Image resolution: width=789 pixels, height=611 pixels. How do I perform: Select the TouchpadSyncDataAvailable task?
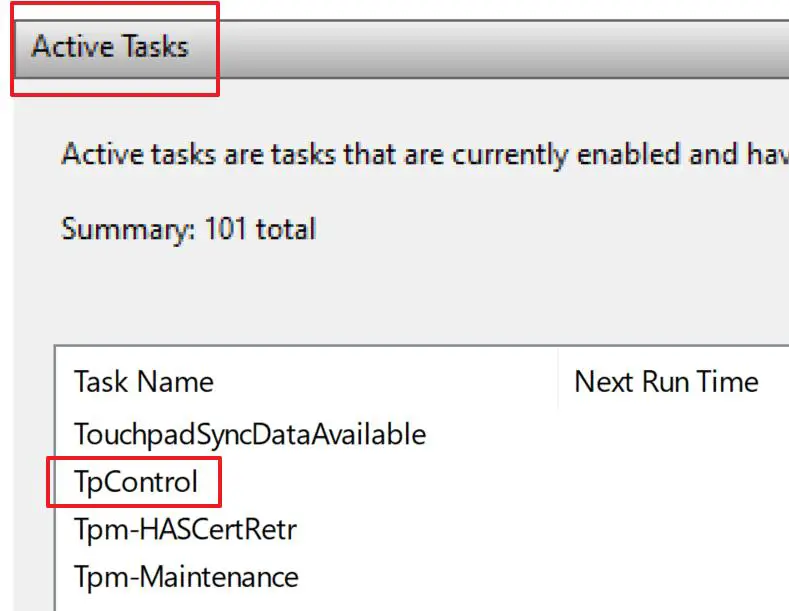(x=249, y=434)
